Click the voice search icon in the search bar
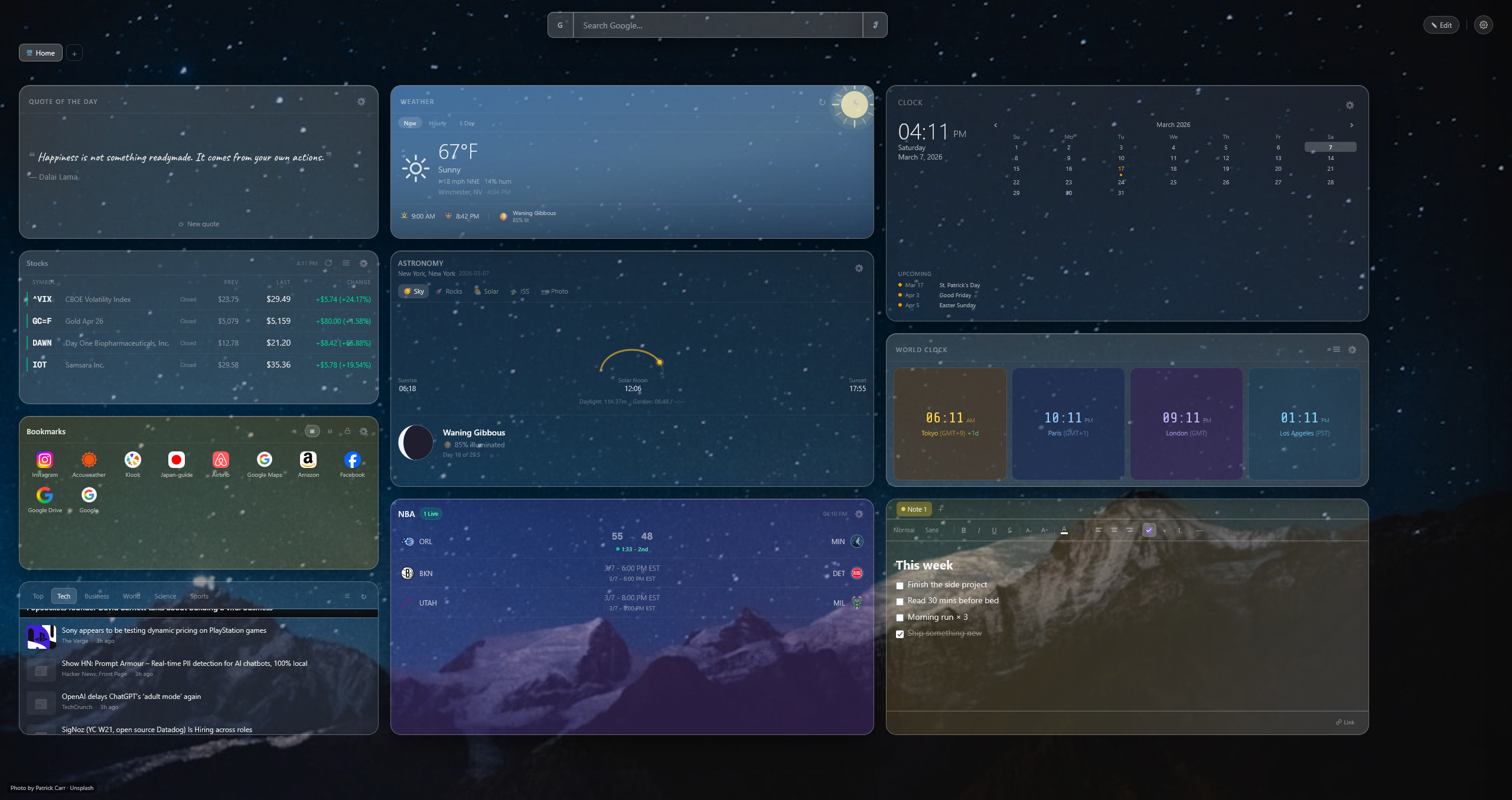 [875, 25]
